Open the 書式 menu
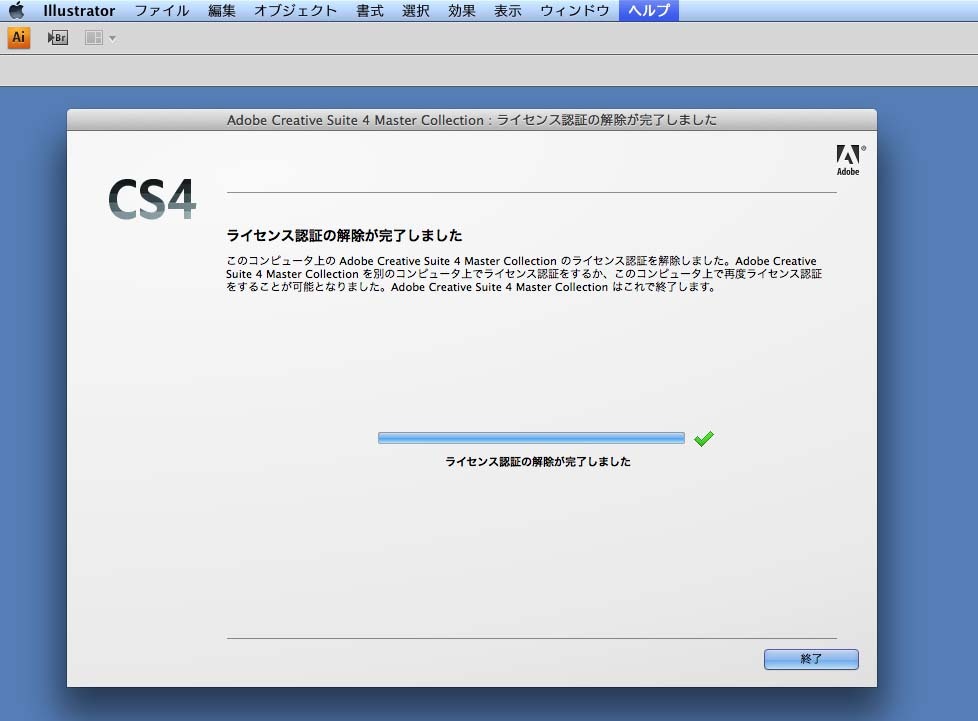The image size is (978, 721). (x=369, y=11)
